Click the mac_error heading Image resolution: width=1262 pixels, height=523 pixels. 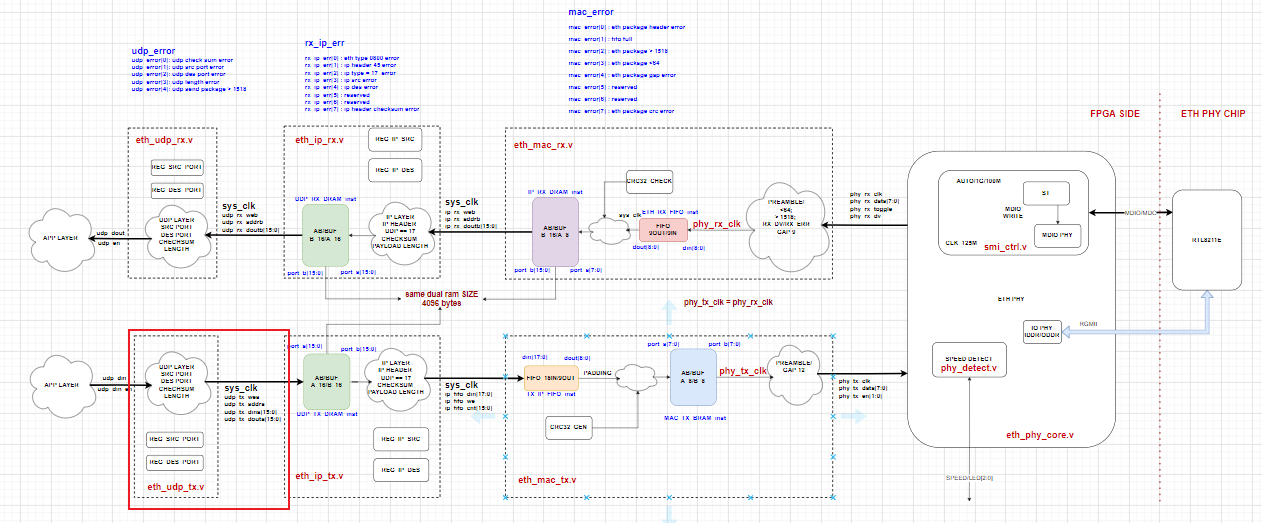[590, 12]
